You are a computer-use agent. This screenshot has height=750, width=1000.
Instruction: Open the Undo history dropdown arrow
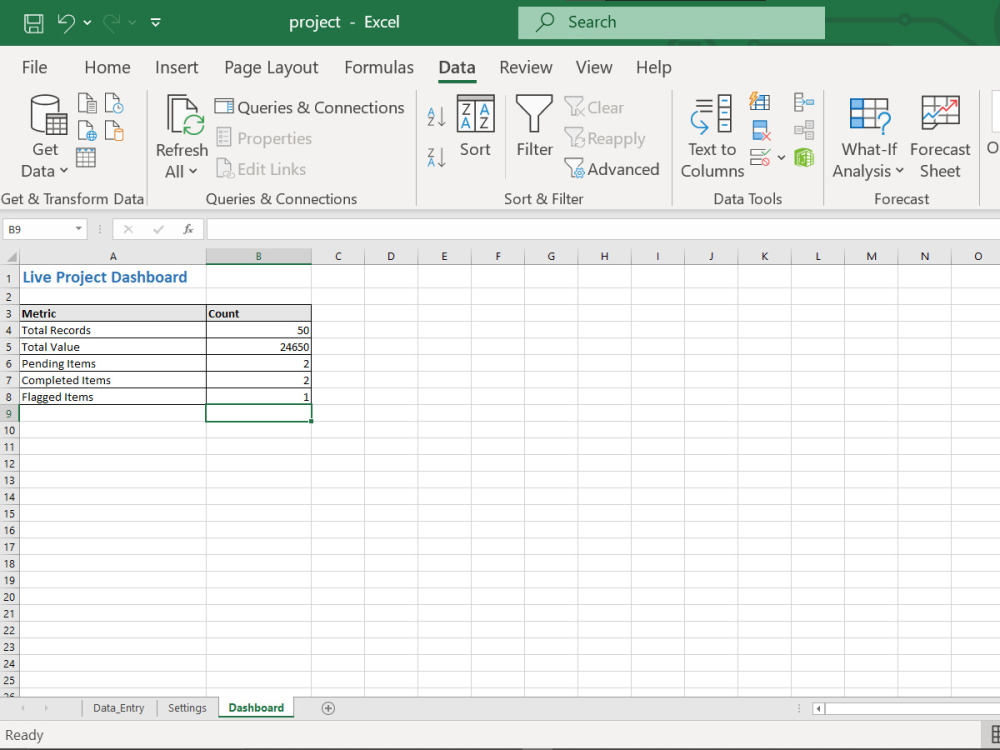(x=87, y=23)
